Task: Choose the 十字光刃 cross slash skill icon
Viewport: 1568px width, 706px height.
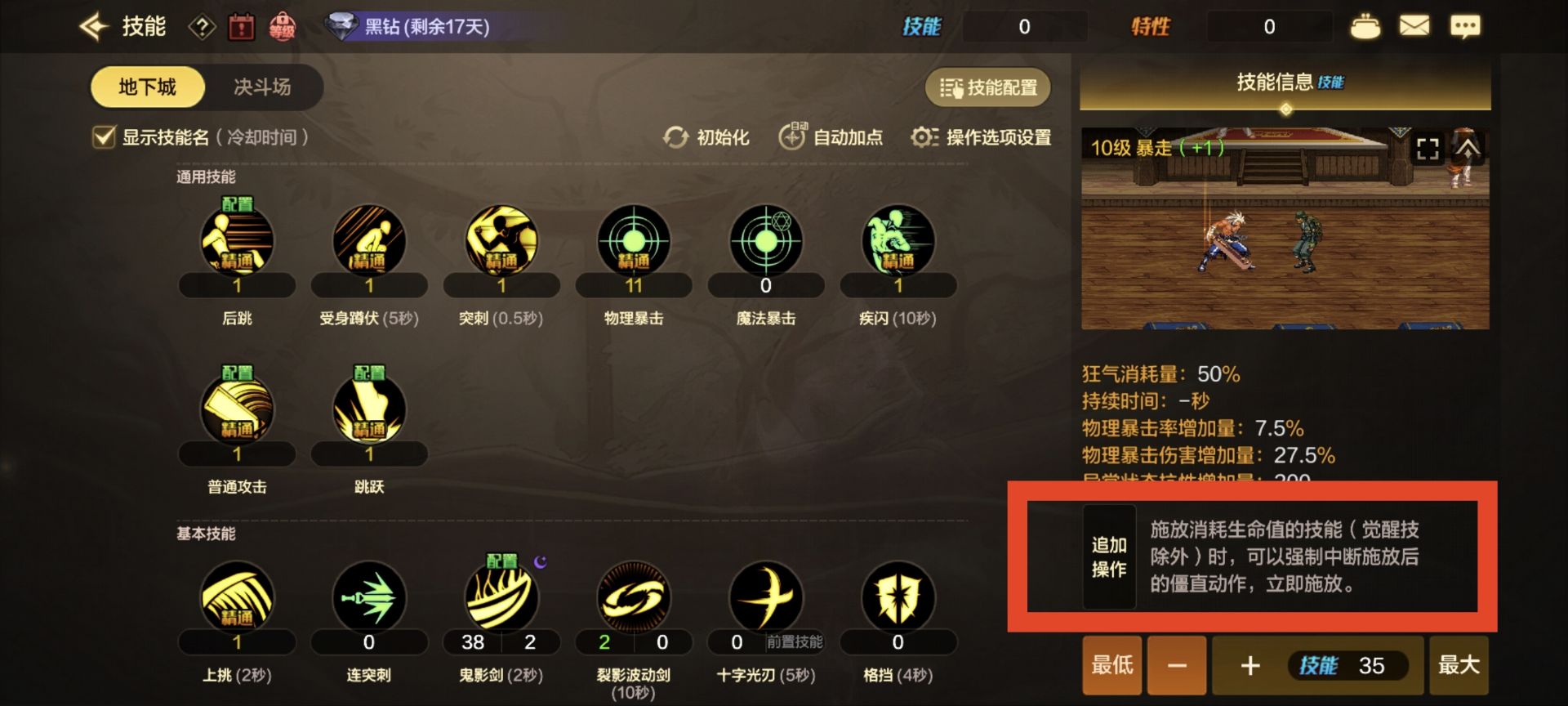Action: 766,597
